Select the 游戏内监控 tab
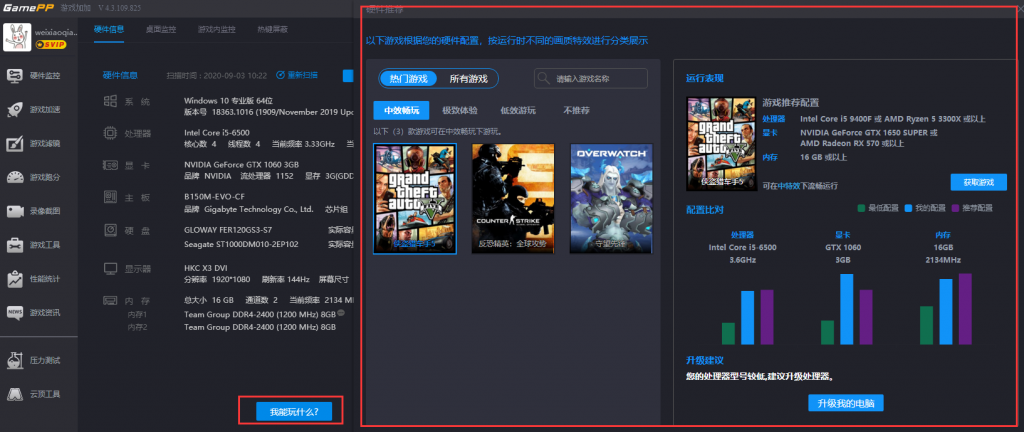 tap(217, 29)
